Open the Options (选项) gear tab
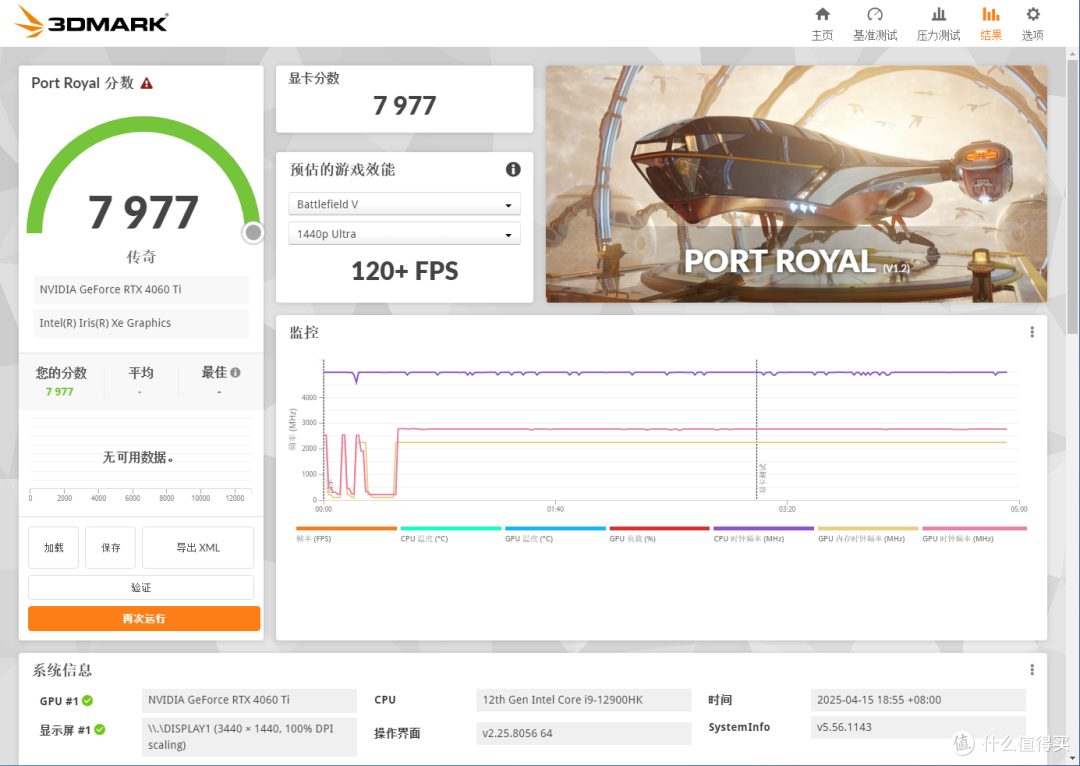 pyautogui.click(x=1032, y=24)
